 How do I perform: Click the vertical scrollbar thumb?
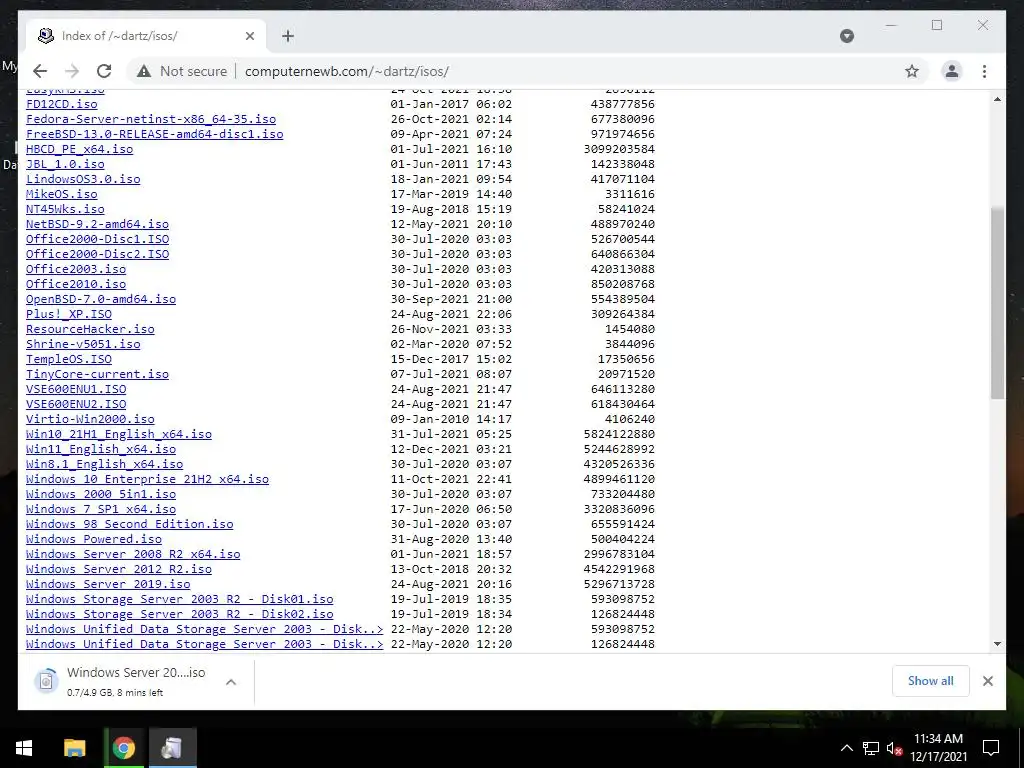click(997, 303)
